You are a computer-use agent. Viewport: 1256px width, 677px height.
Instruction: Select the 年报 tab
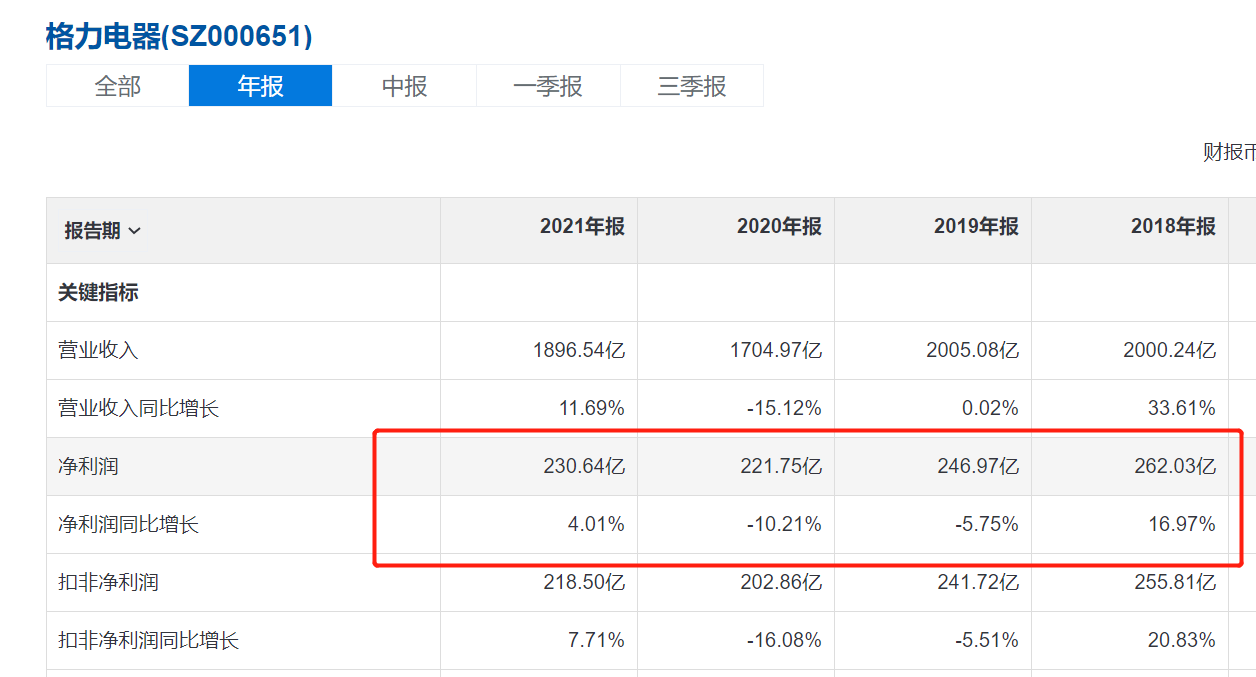coord(260,86)
